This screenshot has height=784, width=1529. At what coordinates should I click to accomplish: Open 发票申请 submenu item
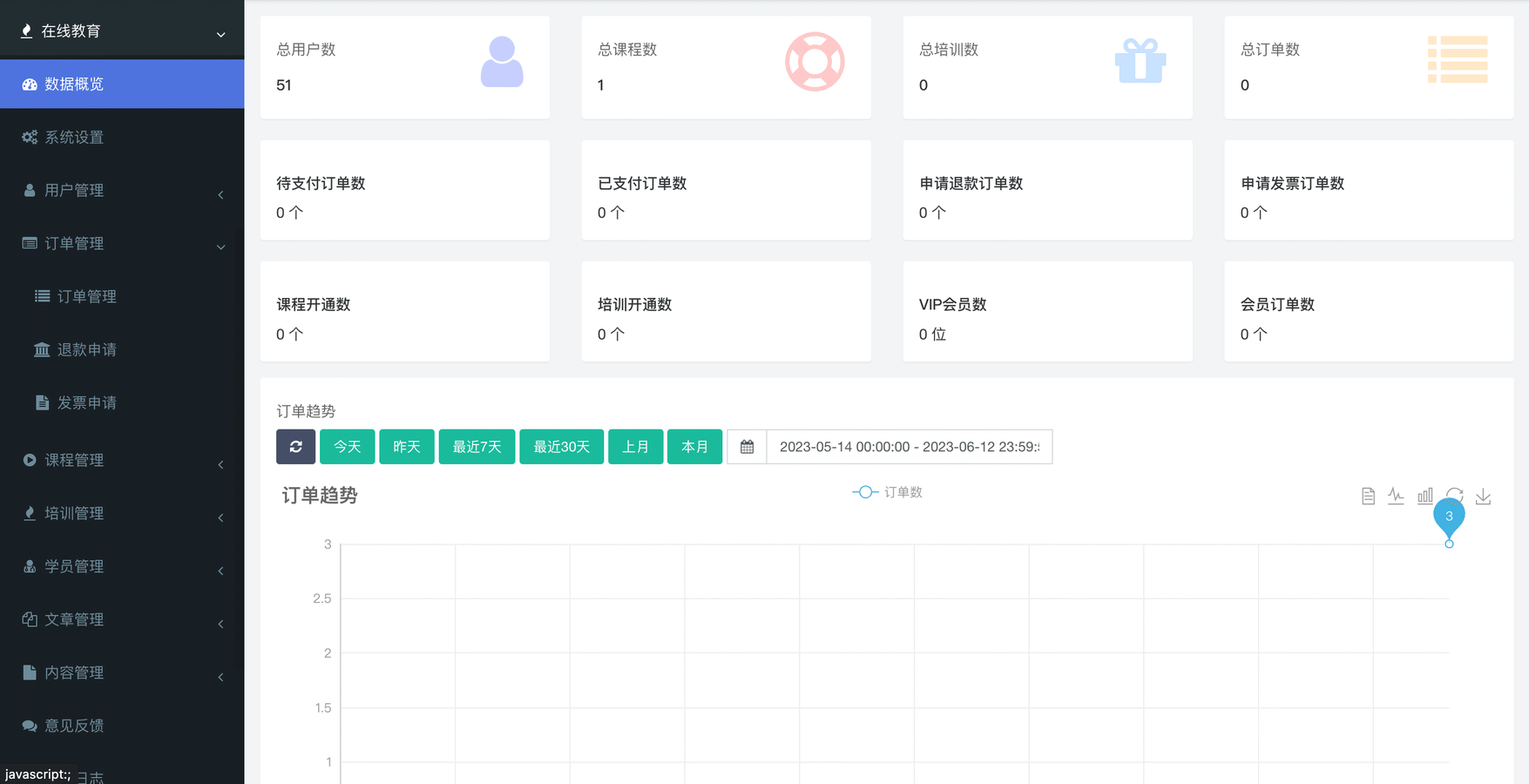click(86, 403)
